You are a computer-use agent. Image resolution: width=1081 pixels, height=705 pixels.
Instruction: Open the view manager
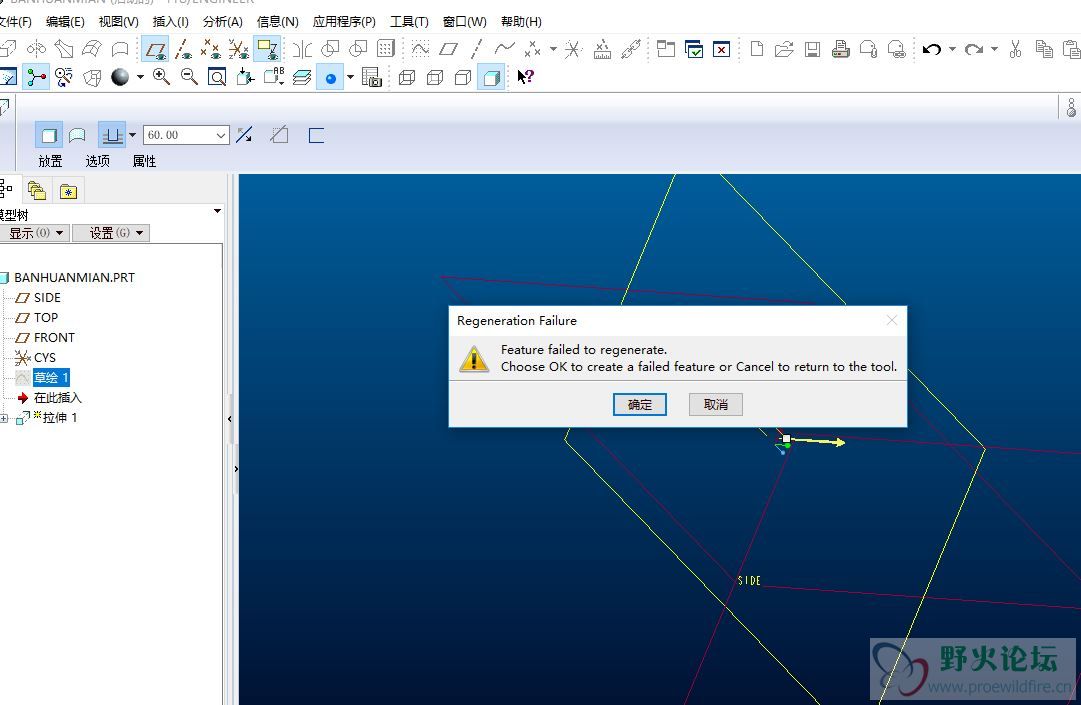click(x=372, y=77)
